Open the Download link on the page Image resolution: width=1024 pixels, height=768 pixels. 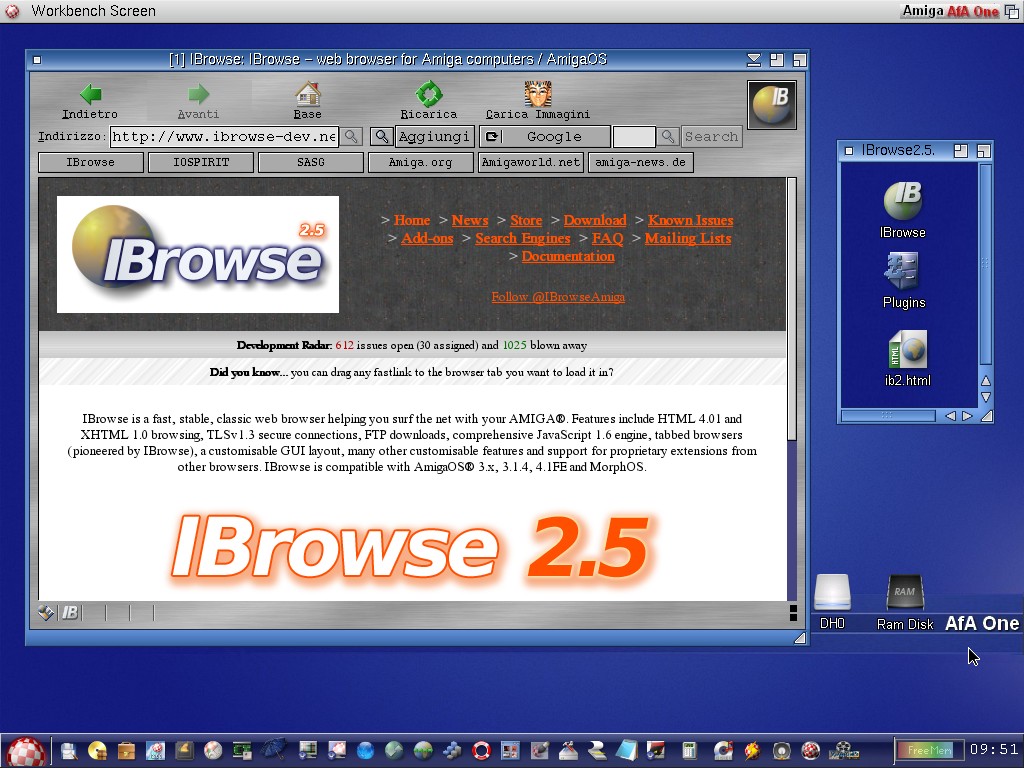pyautogui.click(x=594, y=220)
